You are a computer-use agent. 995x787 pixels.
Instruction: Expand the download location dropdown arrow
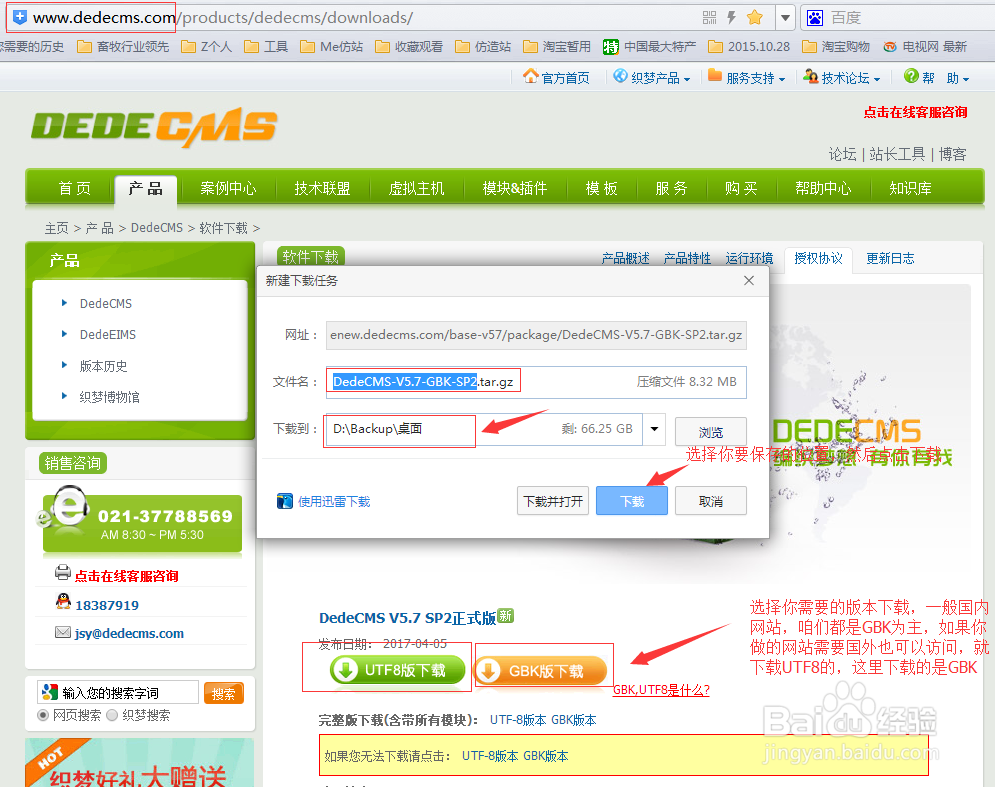pos(654,429)
